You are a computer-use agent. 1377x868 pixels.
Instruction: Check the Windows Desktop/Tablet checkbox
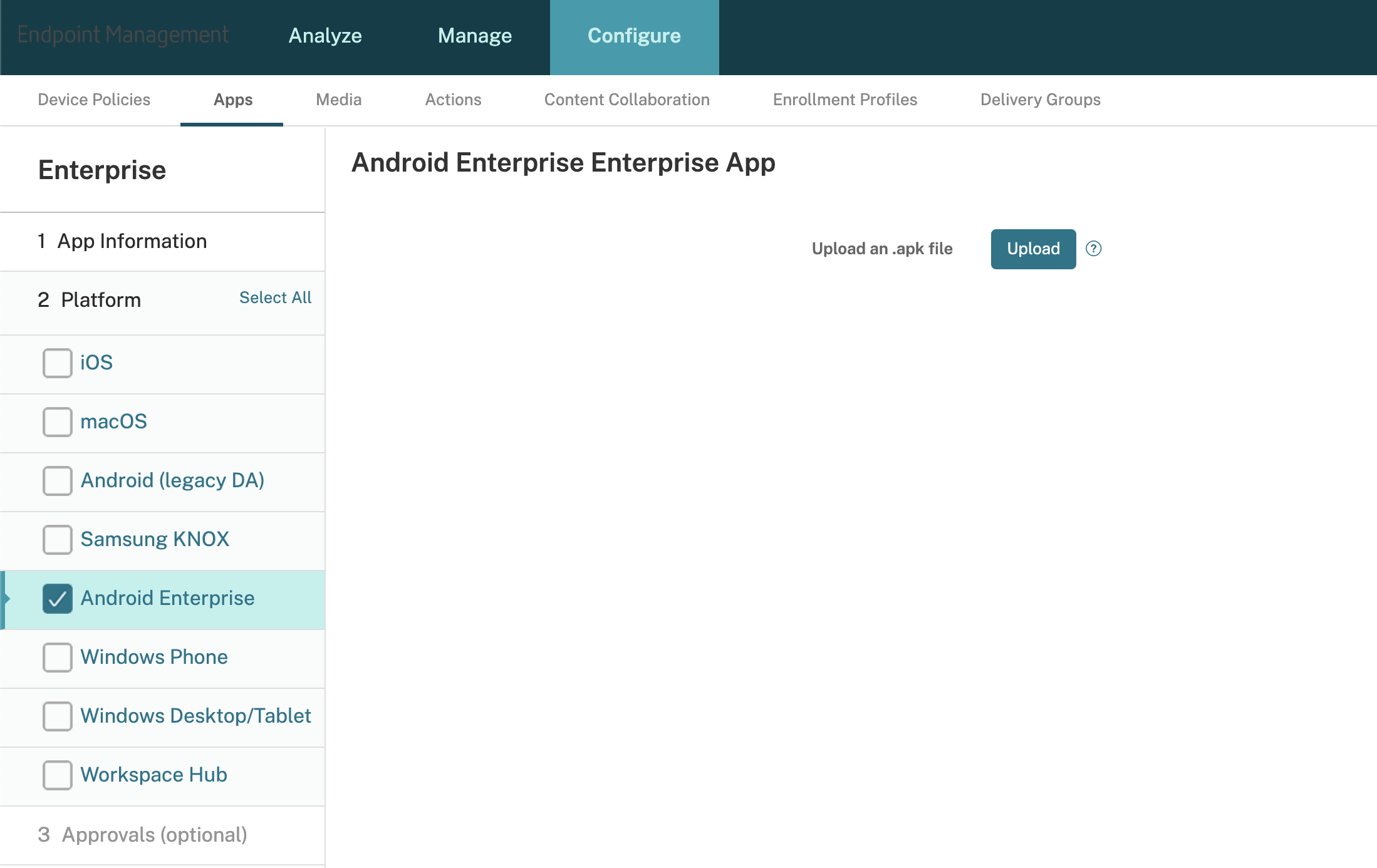click(58, 716)
